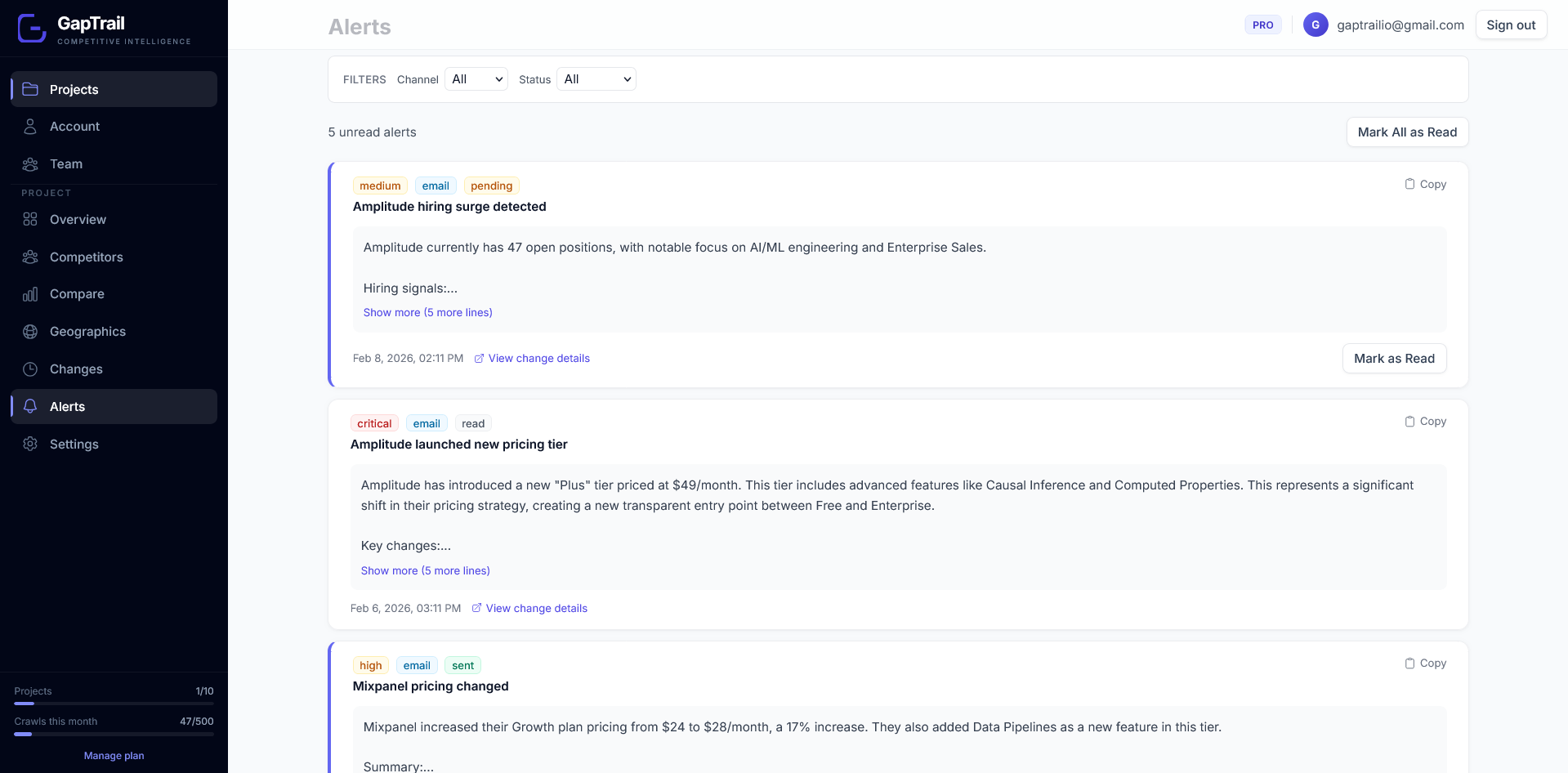The image size is (1568, 773).
Task: Click the Account person icon
Action: (30, 127)
